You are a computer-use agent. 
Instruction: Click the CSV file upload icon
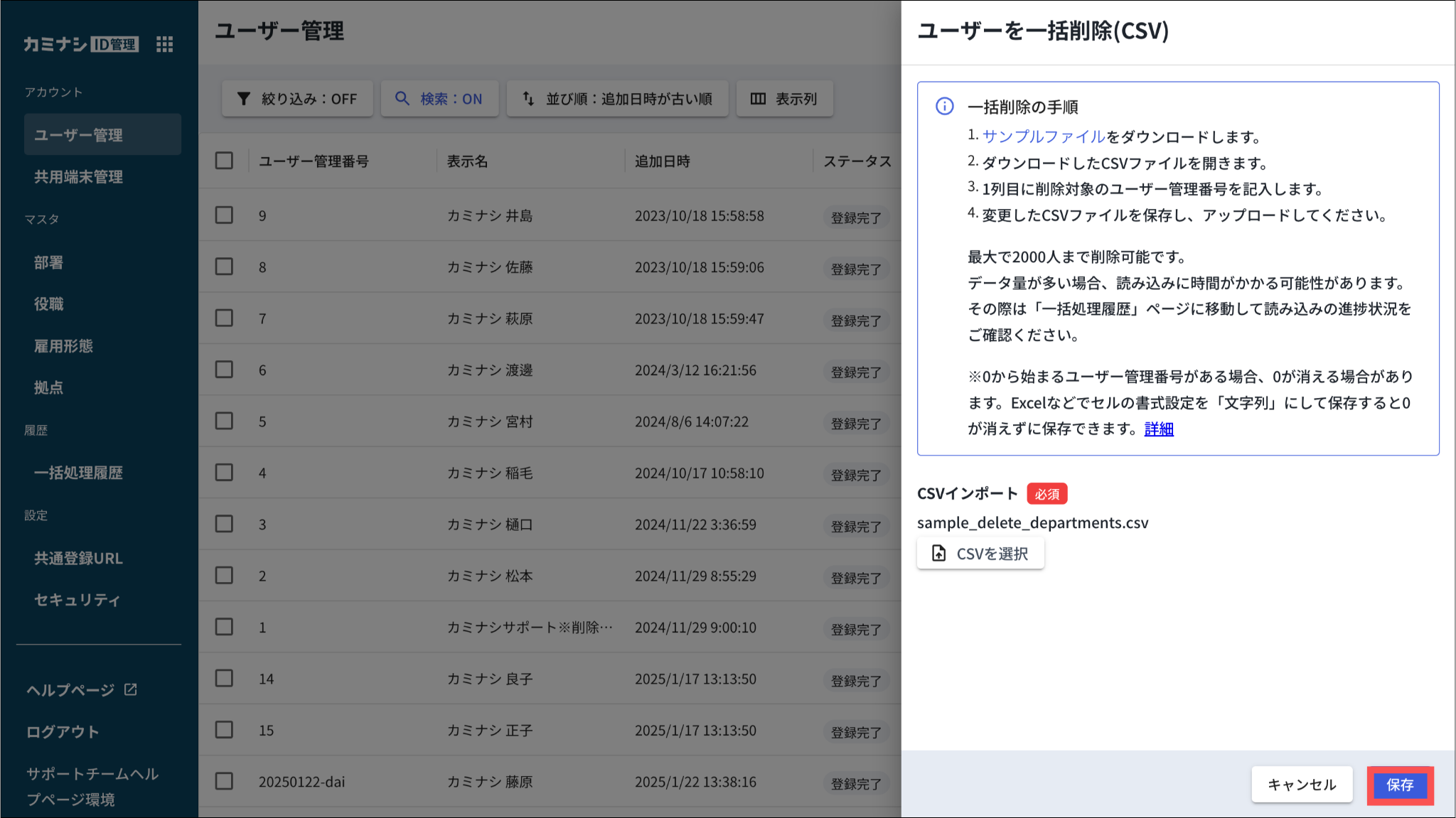click(x=938, y=554)
